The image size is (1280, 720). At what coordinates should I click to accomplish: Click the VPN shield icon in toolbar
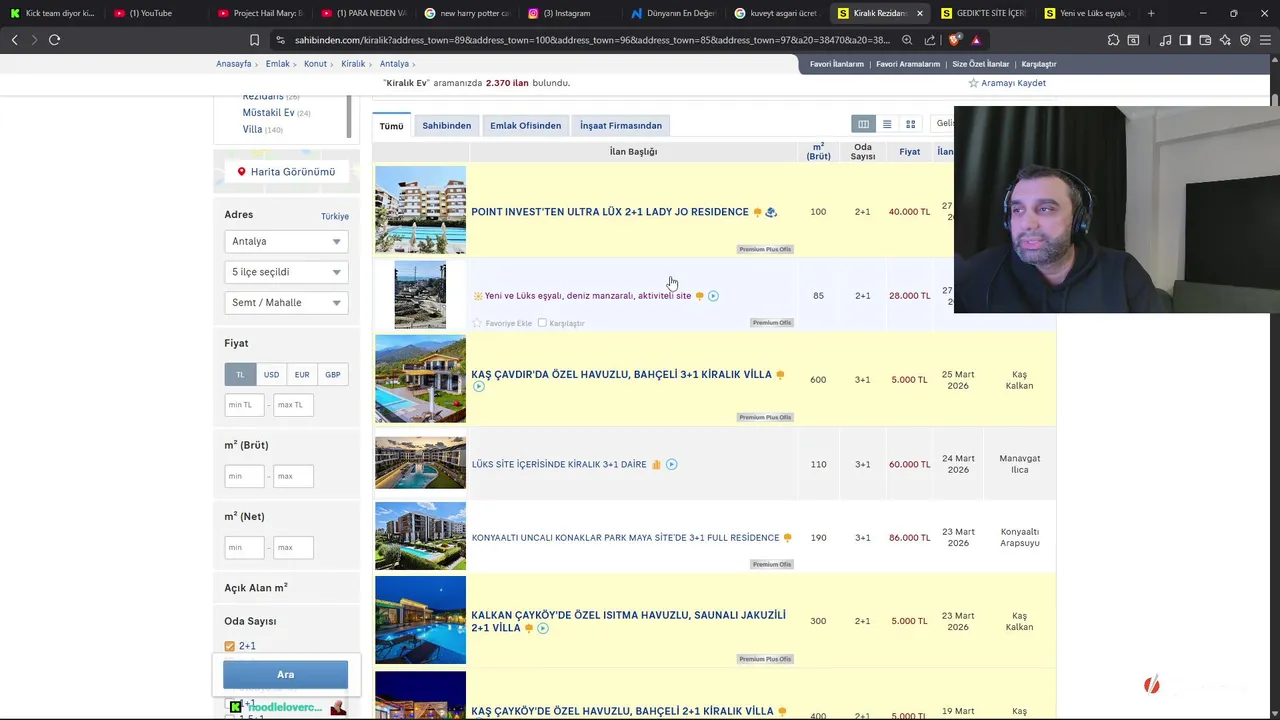tap(1245, 40)
